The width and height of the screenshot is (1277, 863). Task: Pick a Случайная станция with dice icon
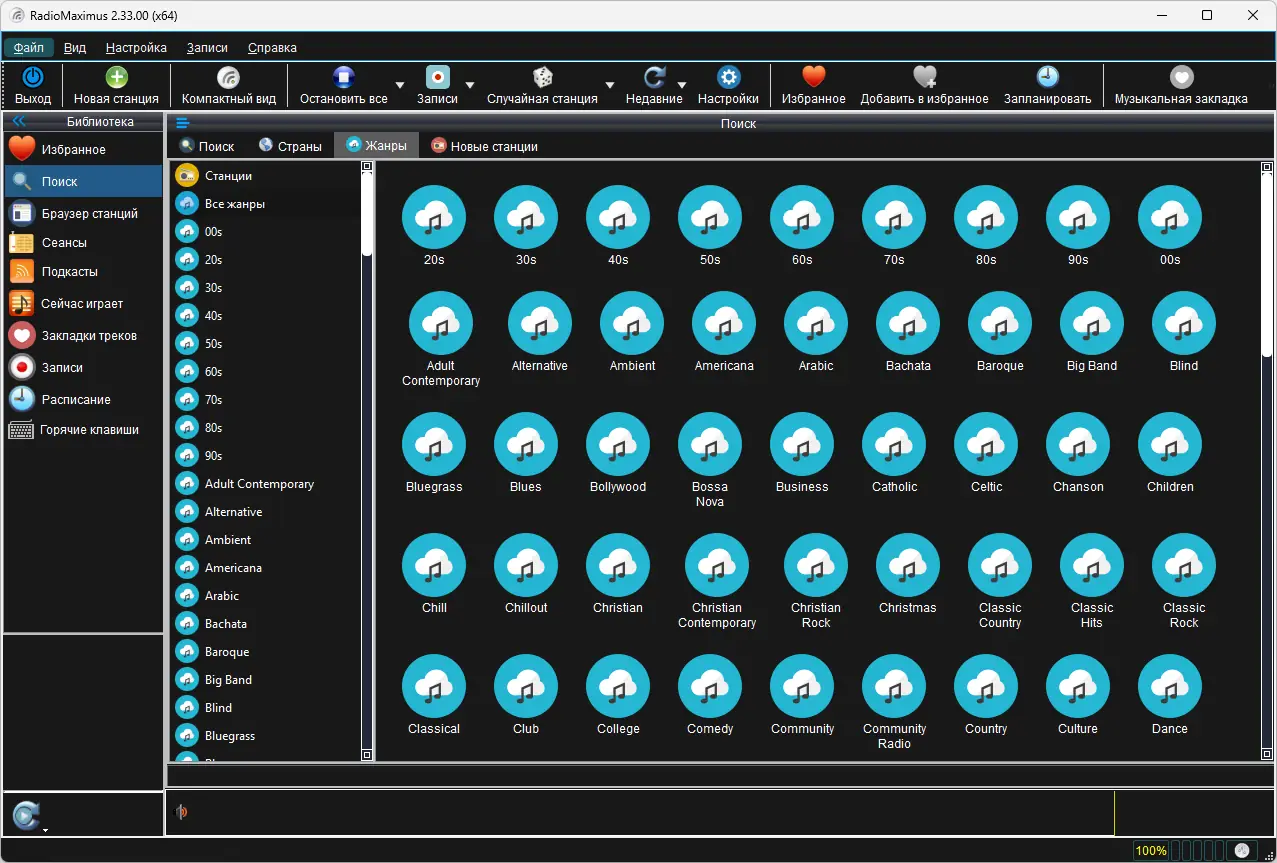pos(542,78)
